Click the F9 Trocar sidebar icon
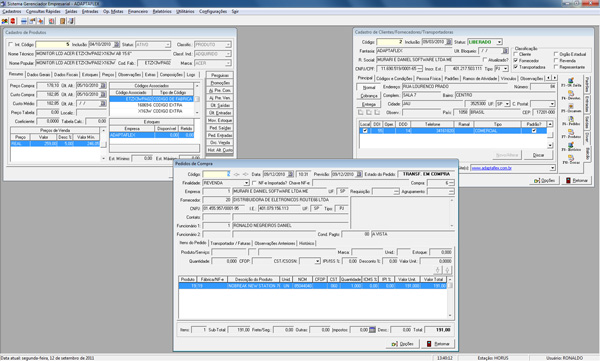This screenshot has height=361, width=600. click(571, 158)
